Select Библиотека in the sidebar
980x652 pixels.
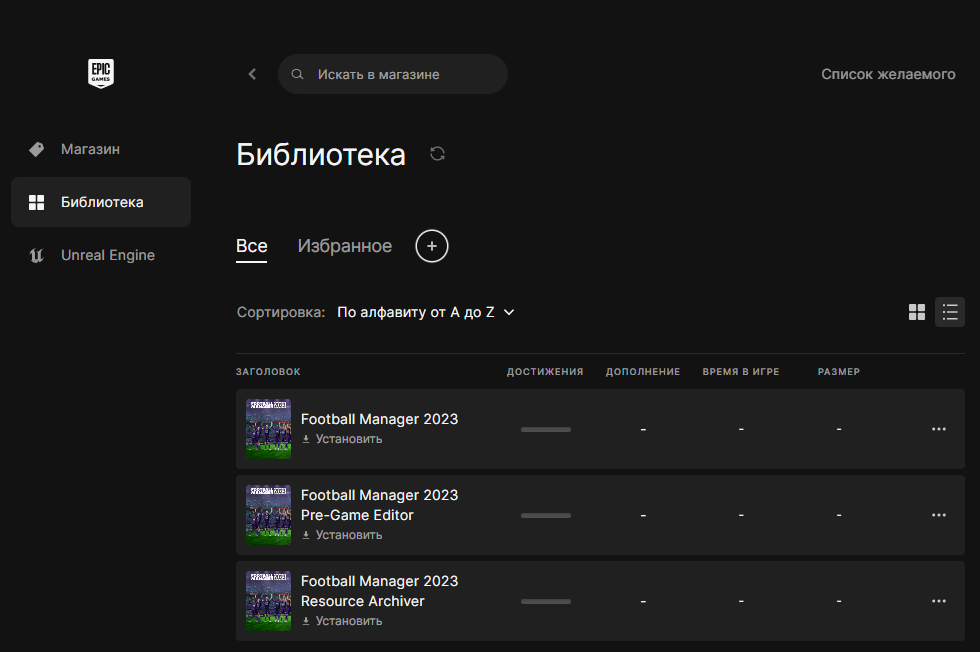pyautogui.click(x=101, y=202)
